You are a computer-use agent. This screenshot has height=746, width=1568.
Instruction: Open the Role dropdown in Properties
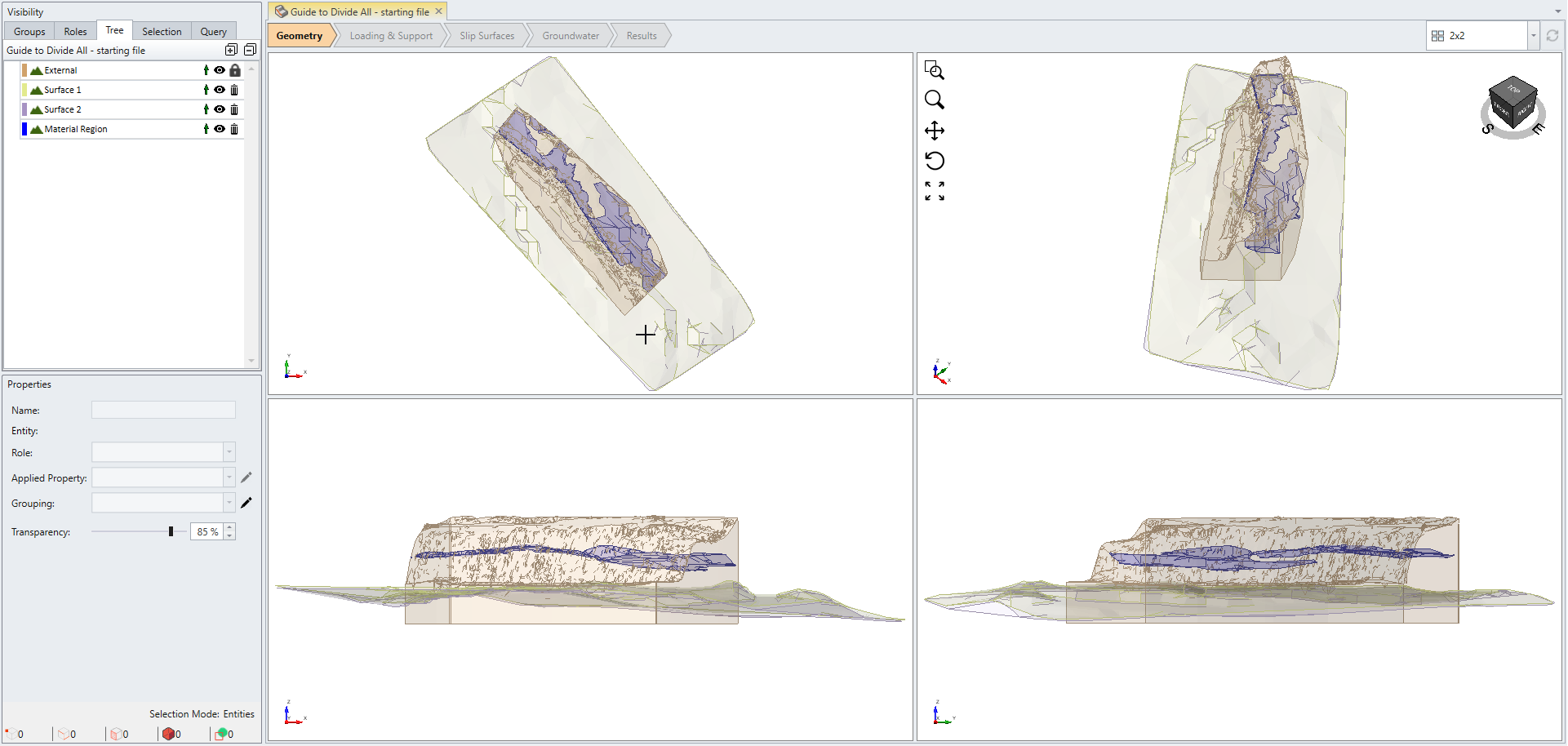pyautogui.click(x=230, y=452)
